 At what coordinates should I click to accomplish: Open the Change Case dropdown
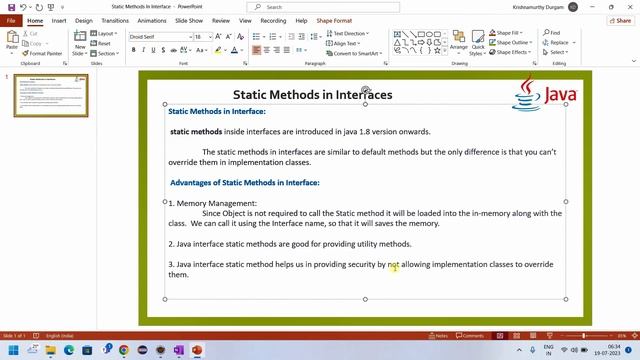click(202, 50)
